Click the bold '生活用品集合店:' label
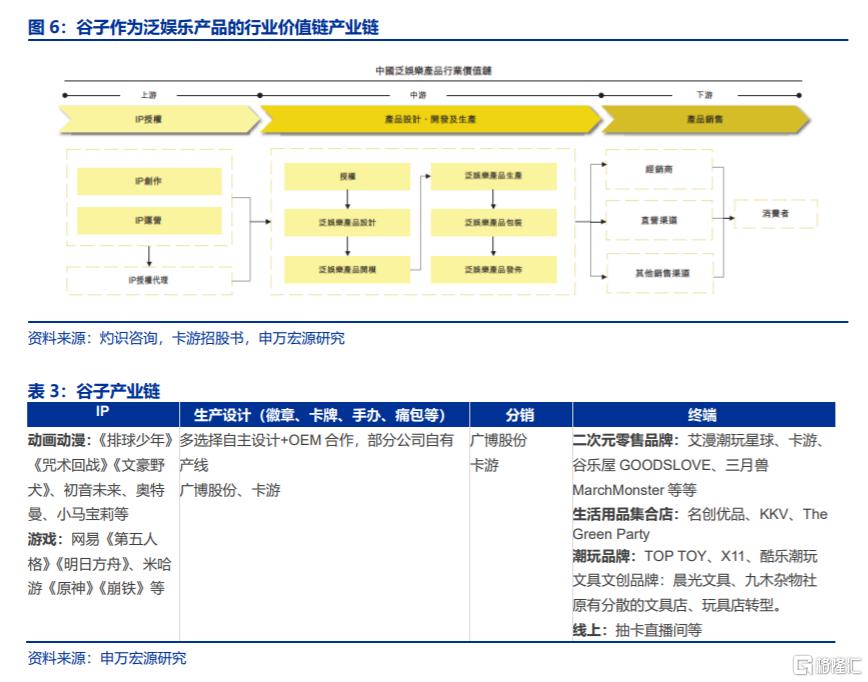The height and width of the screenshot is (682, 868). pyautogui.click(x=626, y=514)
